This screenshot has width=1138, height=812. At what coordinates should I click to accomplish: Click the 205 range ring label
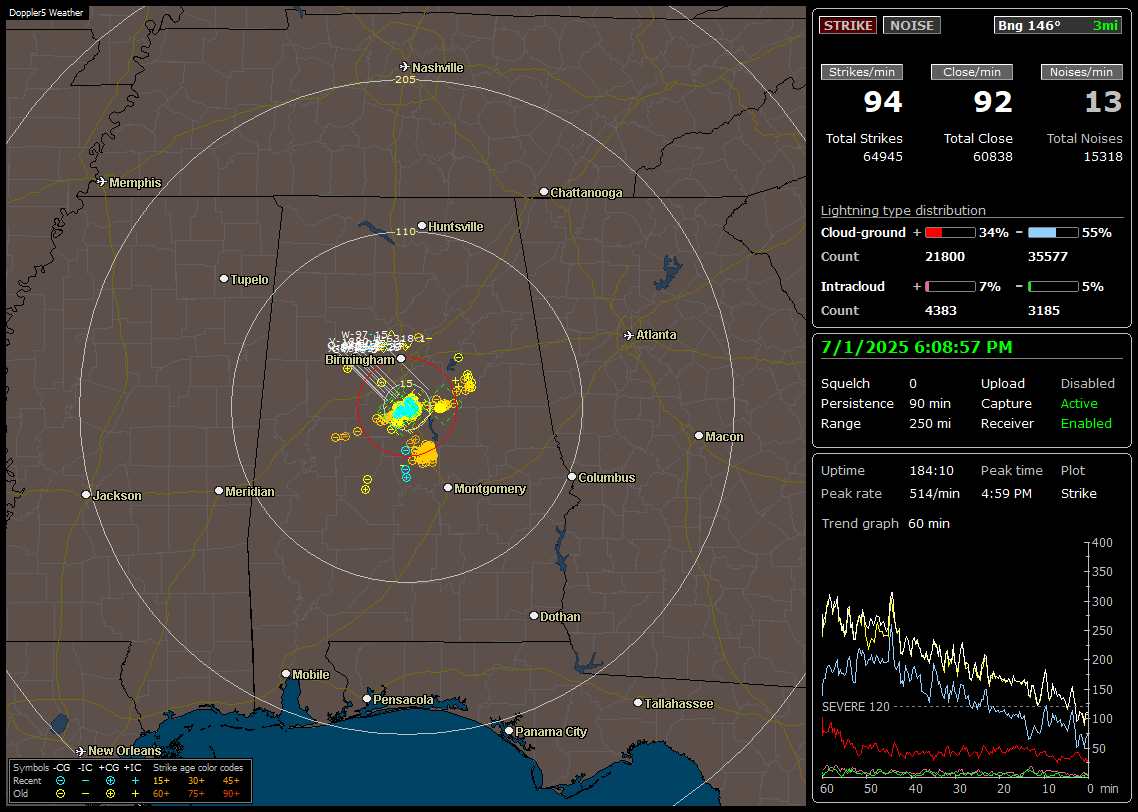tap(405, 80)
